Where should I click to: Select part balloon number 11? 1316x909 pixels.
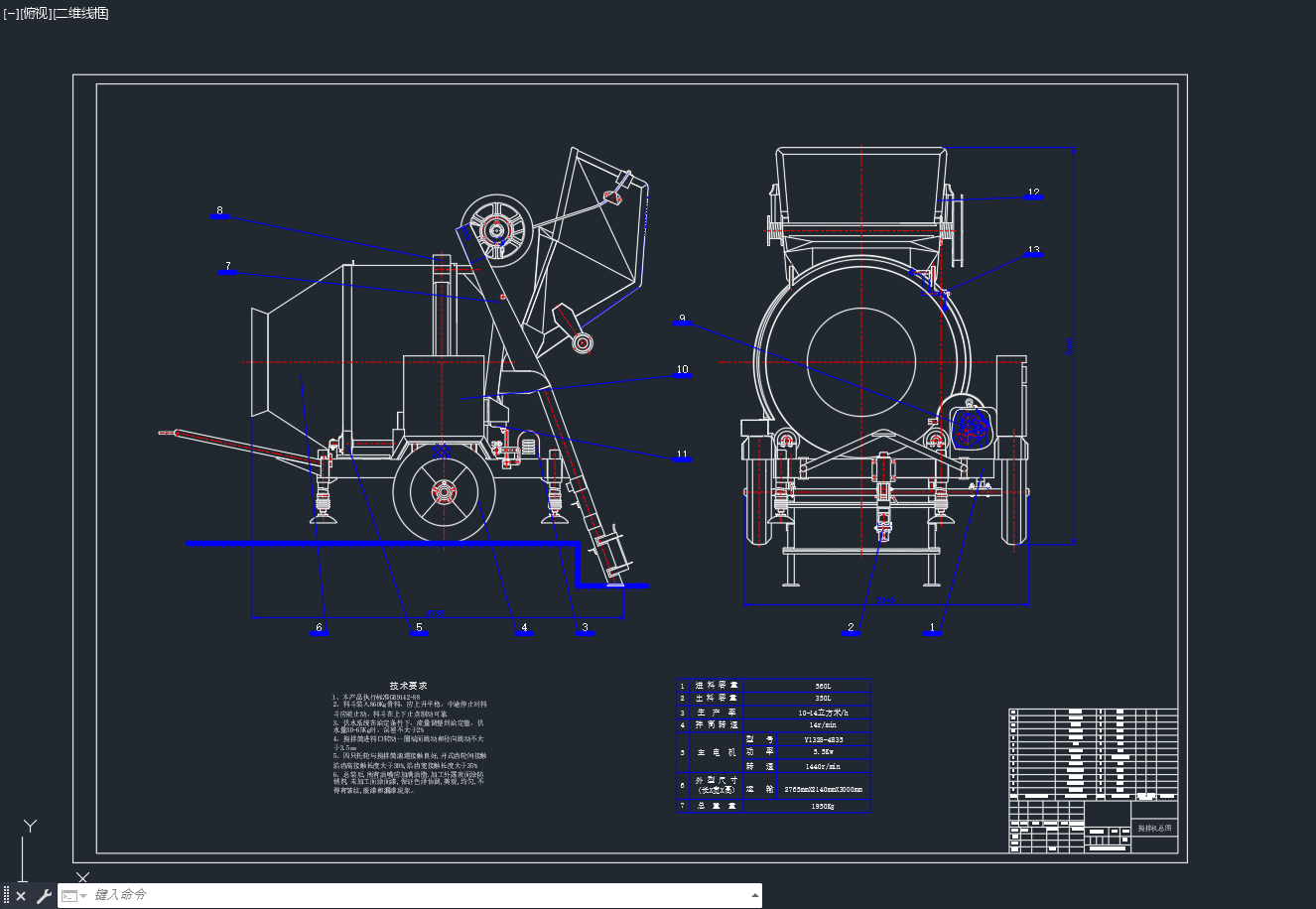[x=682, y=455]
